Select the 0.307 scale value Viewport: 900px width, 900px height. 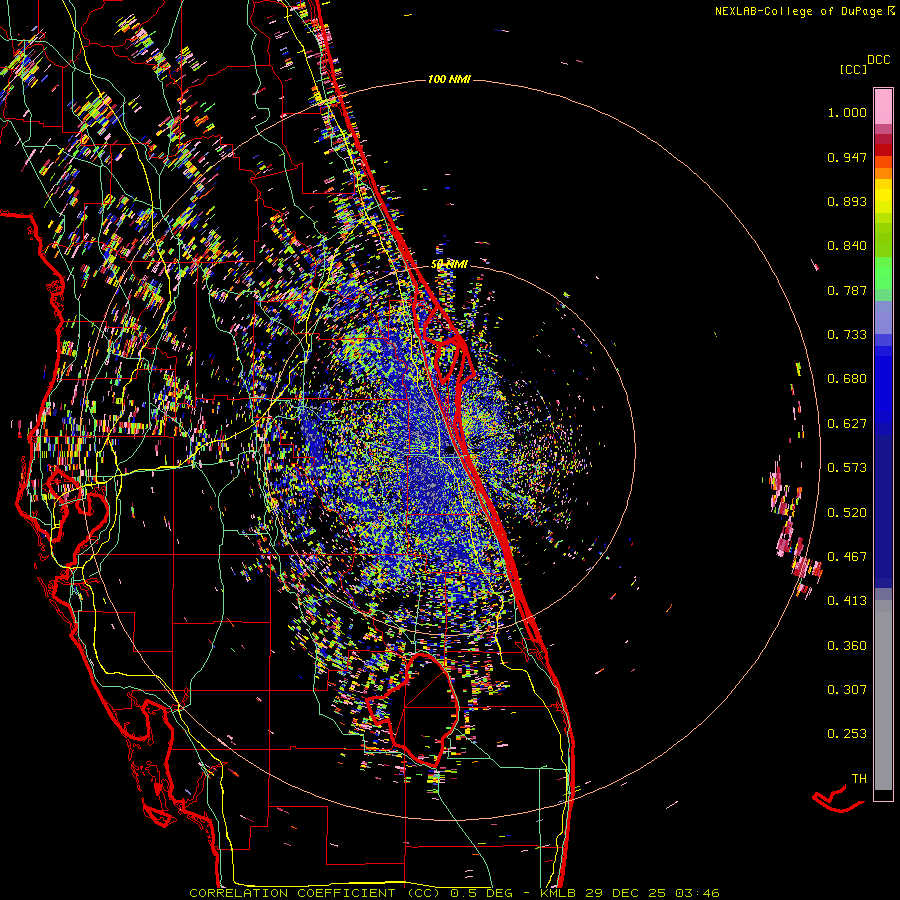click(x=847, y=690)
